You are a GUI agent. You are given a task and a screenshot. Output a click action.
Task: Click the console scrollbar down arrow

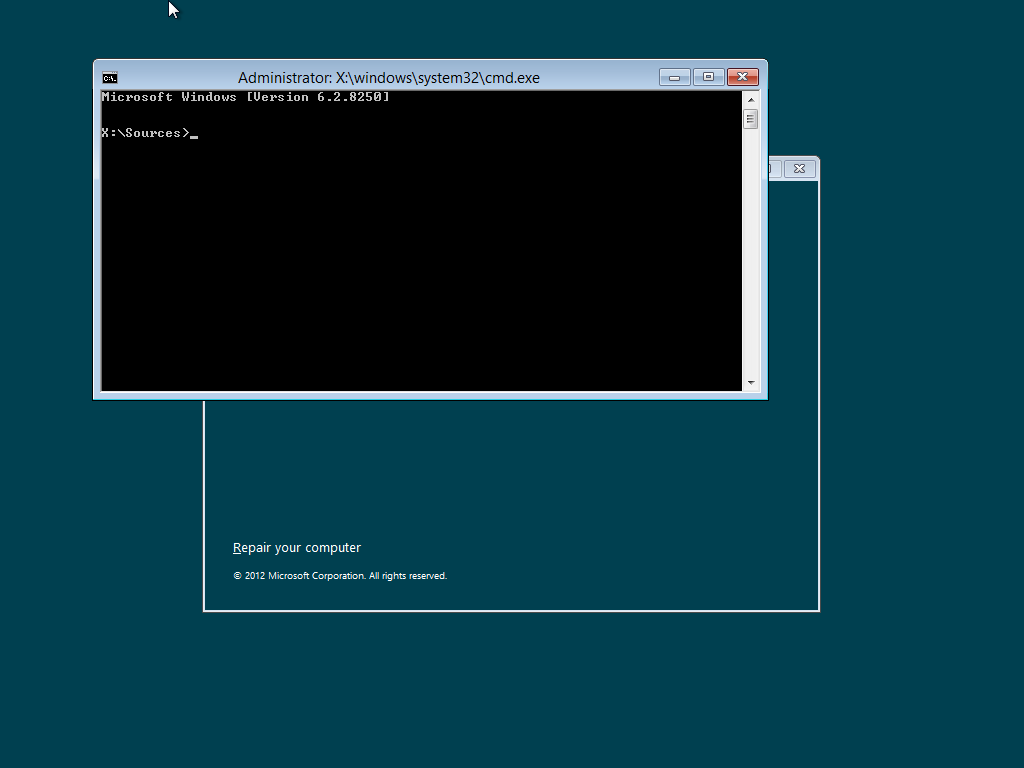[x=750, y=383]
